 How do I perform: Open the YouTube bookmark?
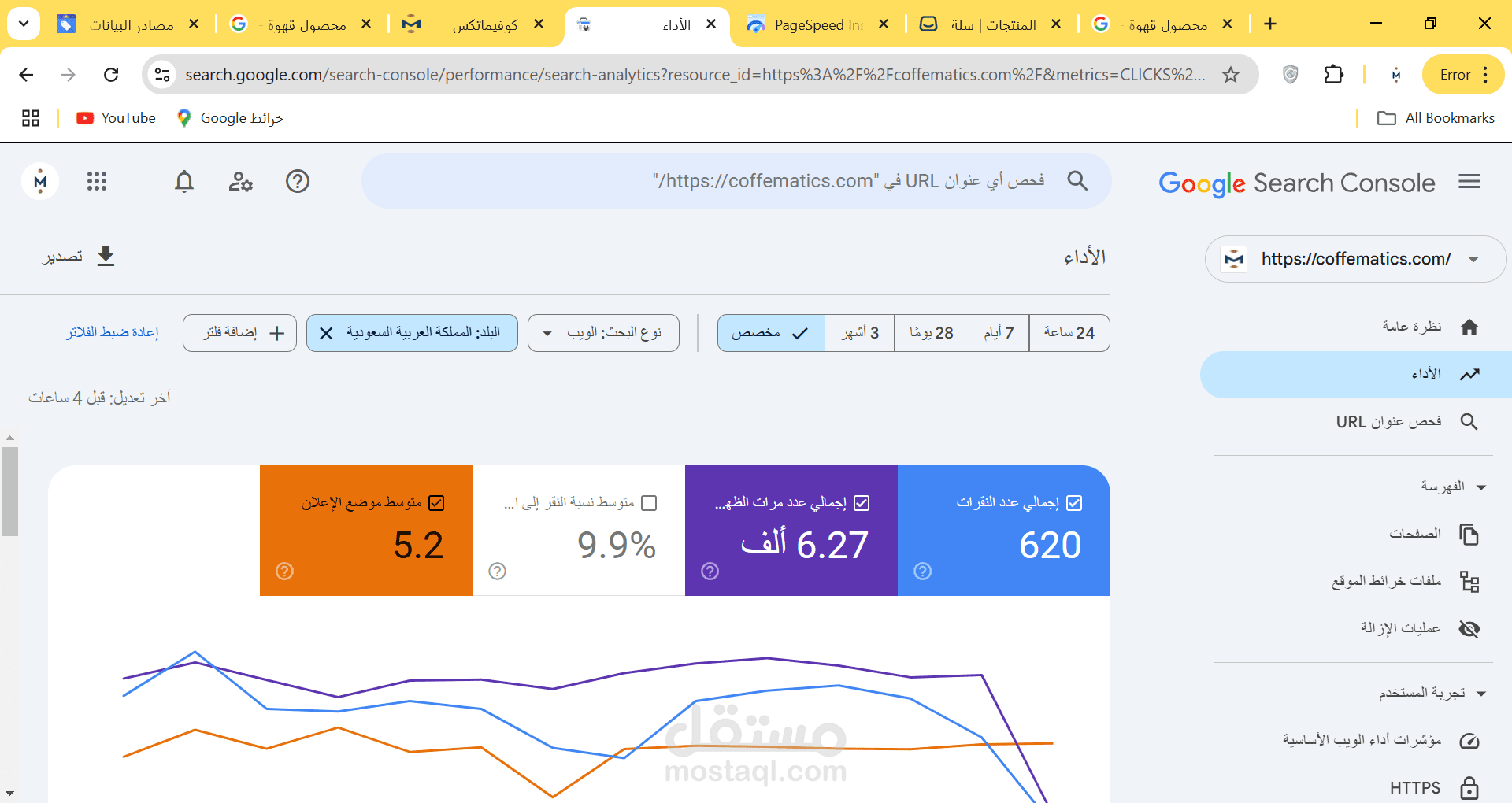[116, 118]
